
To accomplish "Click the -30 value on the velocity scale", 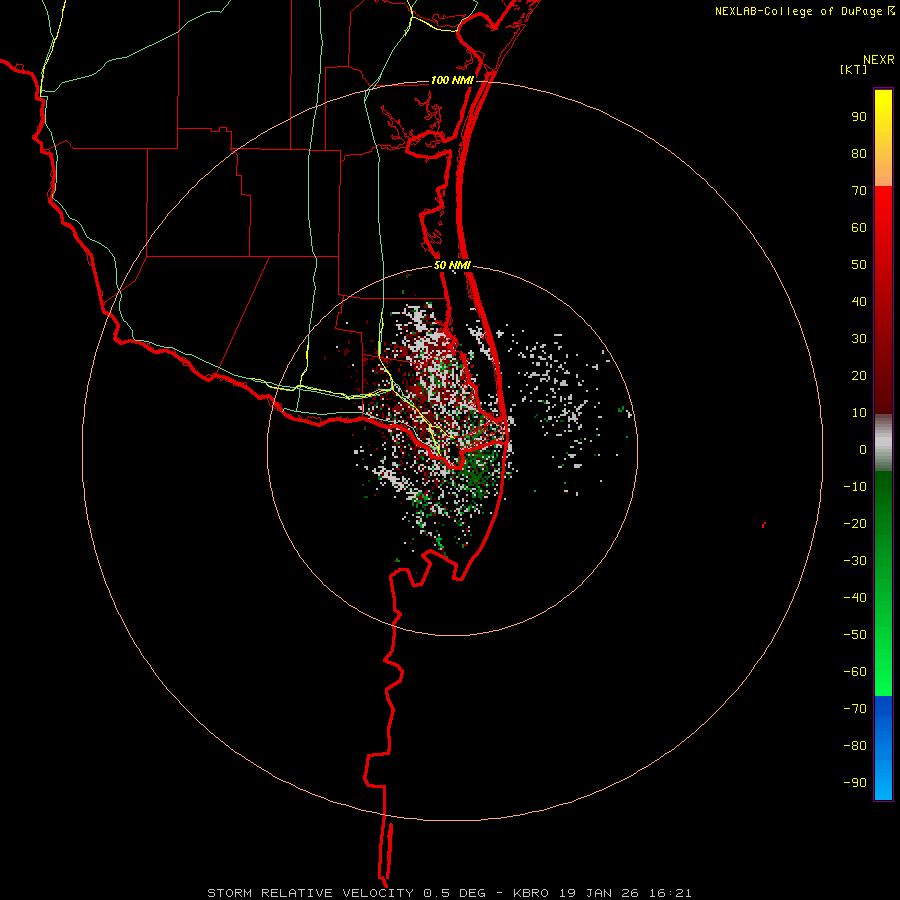I will 855,561.
